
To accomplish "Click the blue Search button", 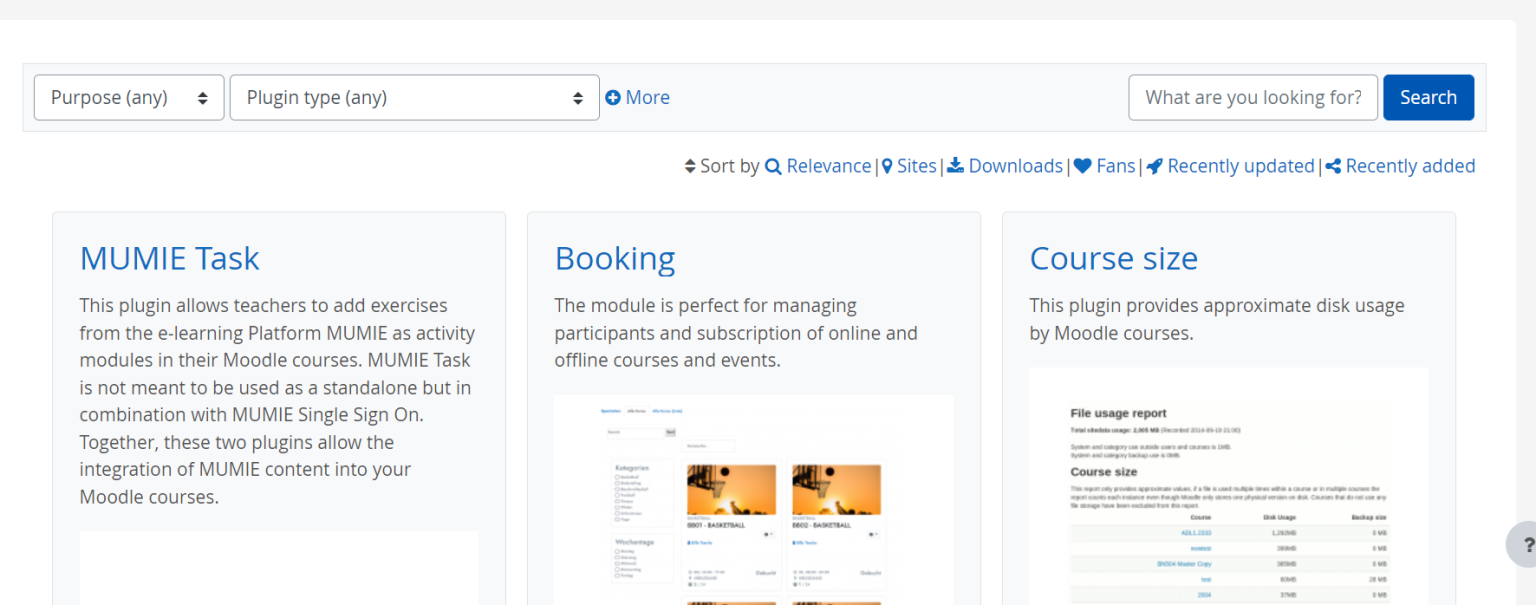I will 1428,97.
